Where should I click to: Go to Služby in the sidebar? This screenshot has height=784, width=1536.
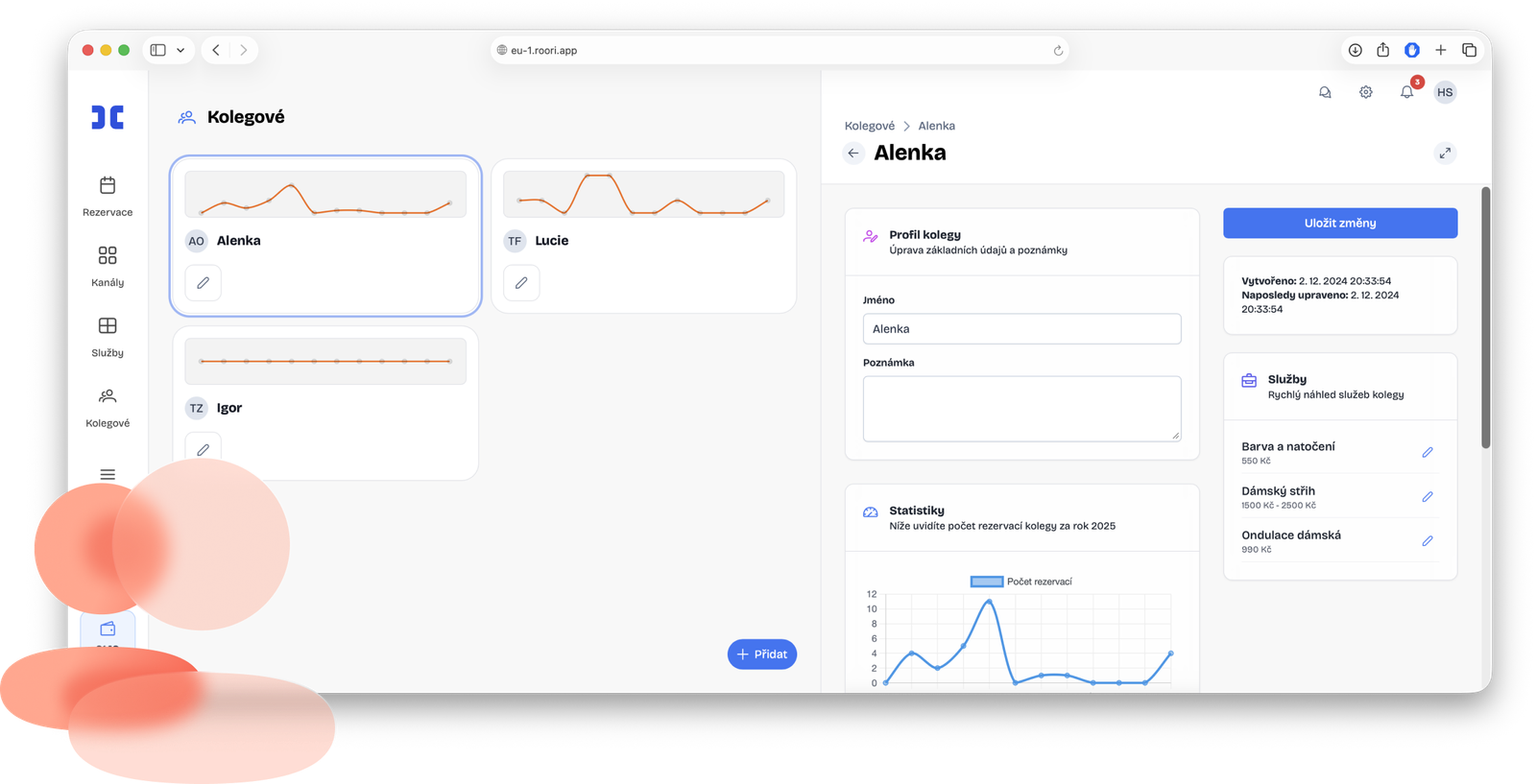tap(108, 336)
